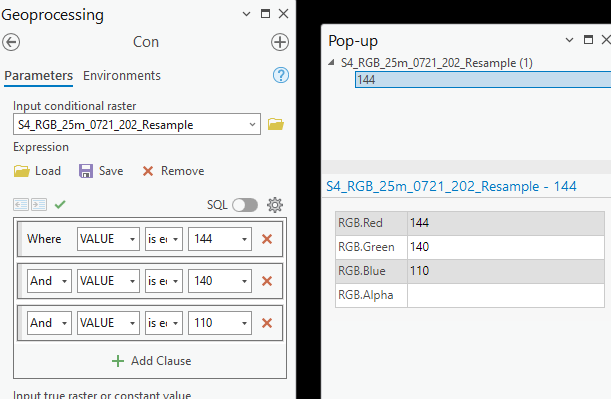Maximize the Pop-up pane
The width and height of the screenshot is (611, 399).
pos(588,40)
